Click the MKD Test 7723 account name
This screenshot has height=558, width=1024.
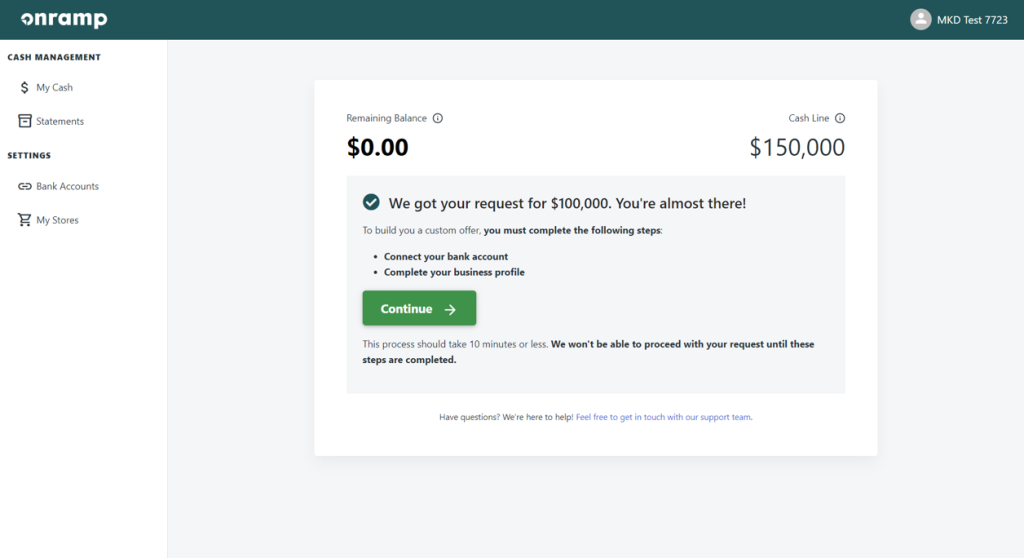(972, 20)
